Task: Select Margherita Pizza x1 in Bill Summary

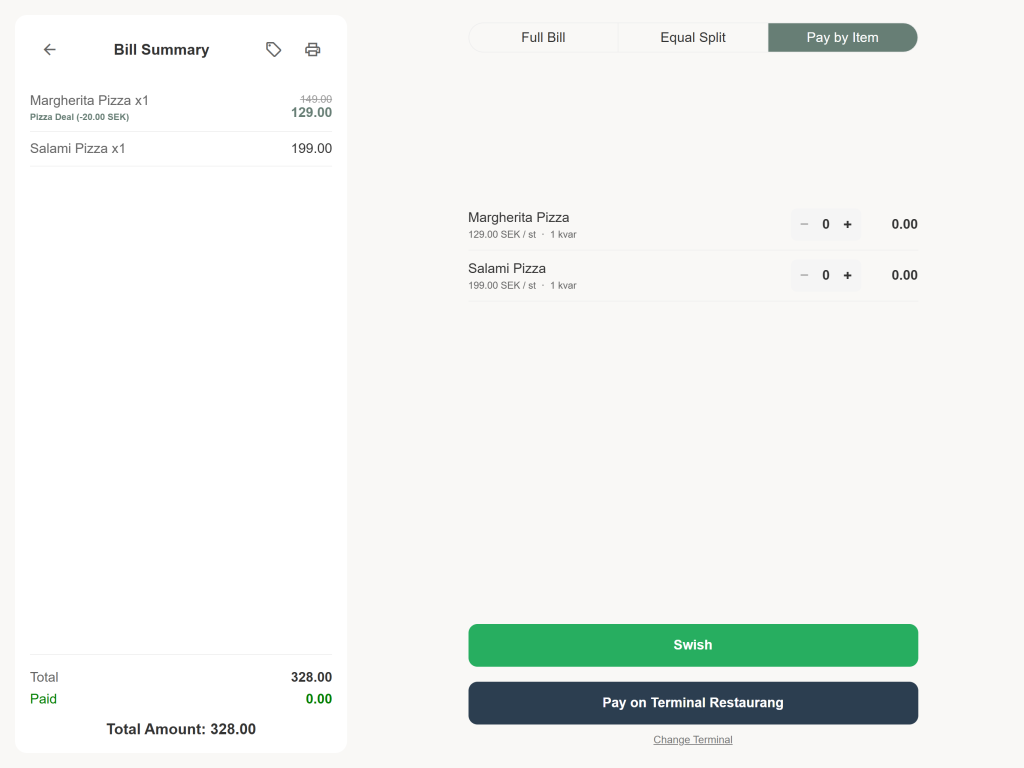Action: pos(181,108)
